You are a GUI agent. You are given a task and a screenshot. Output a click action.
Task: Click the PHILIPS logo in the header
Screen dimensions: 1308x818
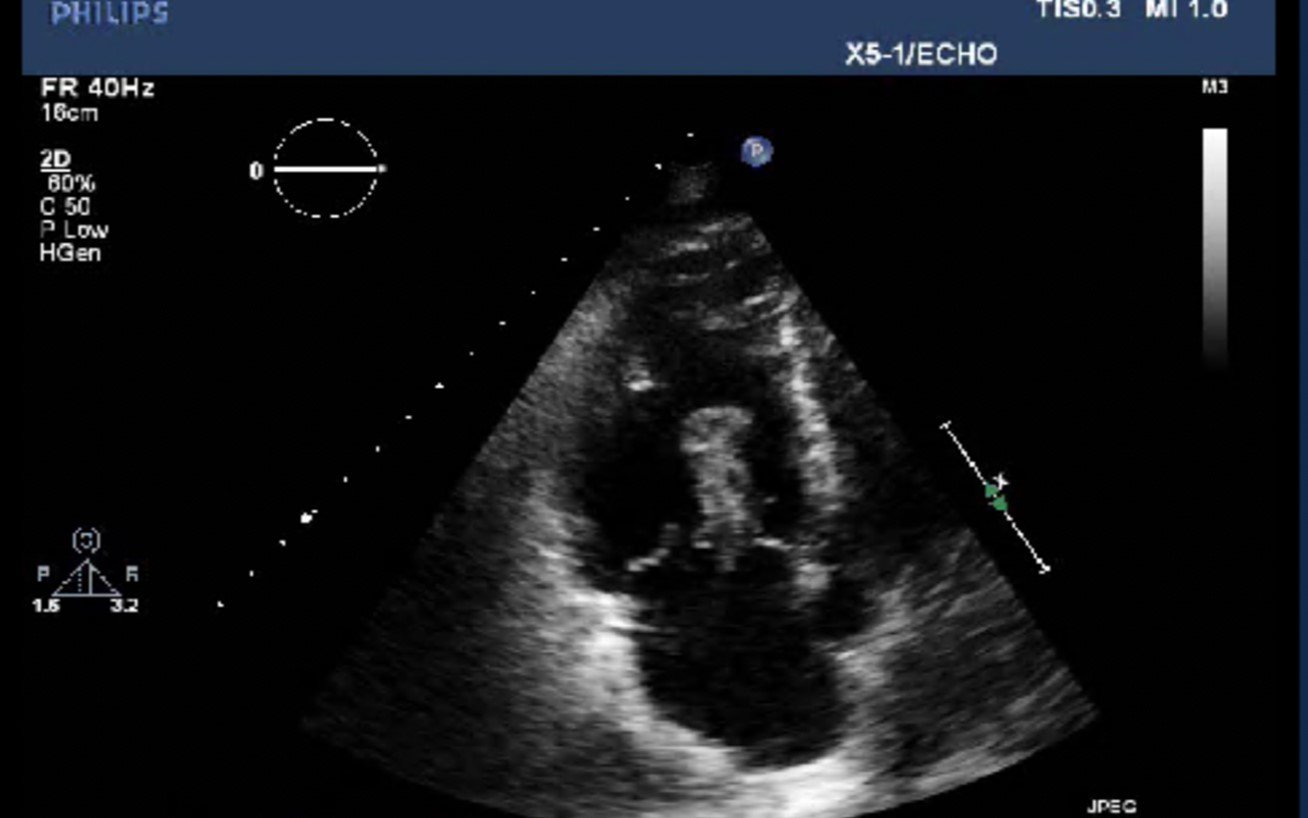click(x=110, y=14)
